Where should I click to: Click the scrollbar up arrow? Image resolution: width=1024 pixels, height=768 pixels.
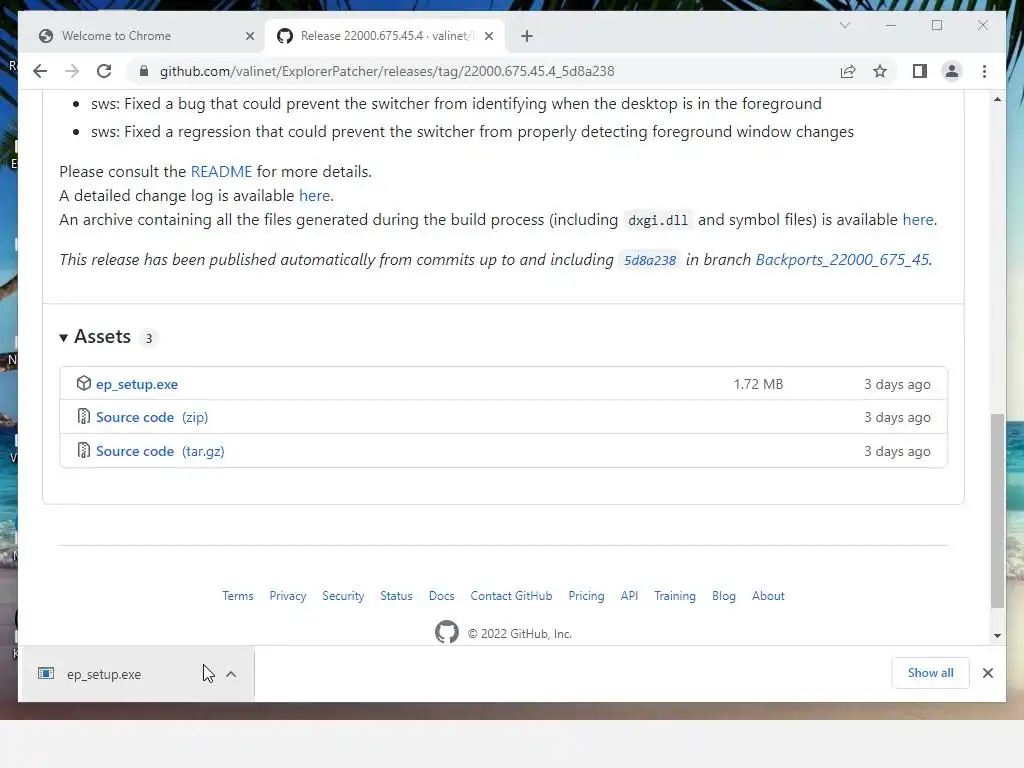coord(997,99)
